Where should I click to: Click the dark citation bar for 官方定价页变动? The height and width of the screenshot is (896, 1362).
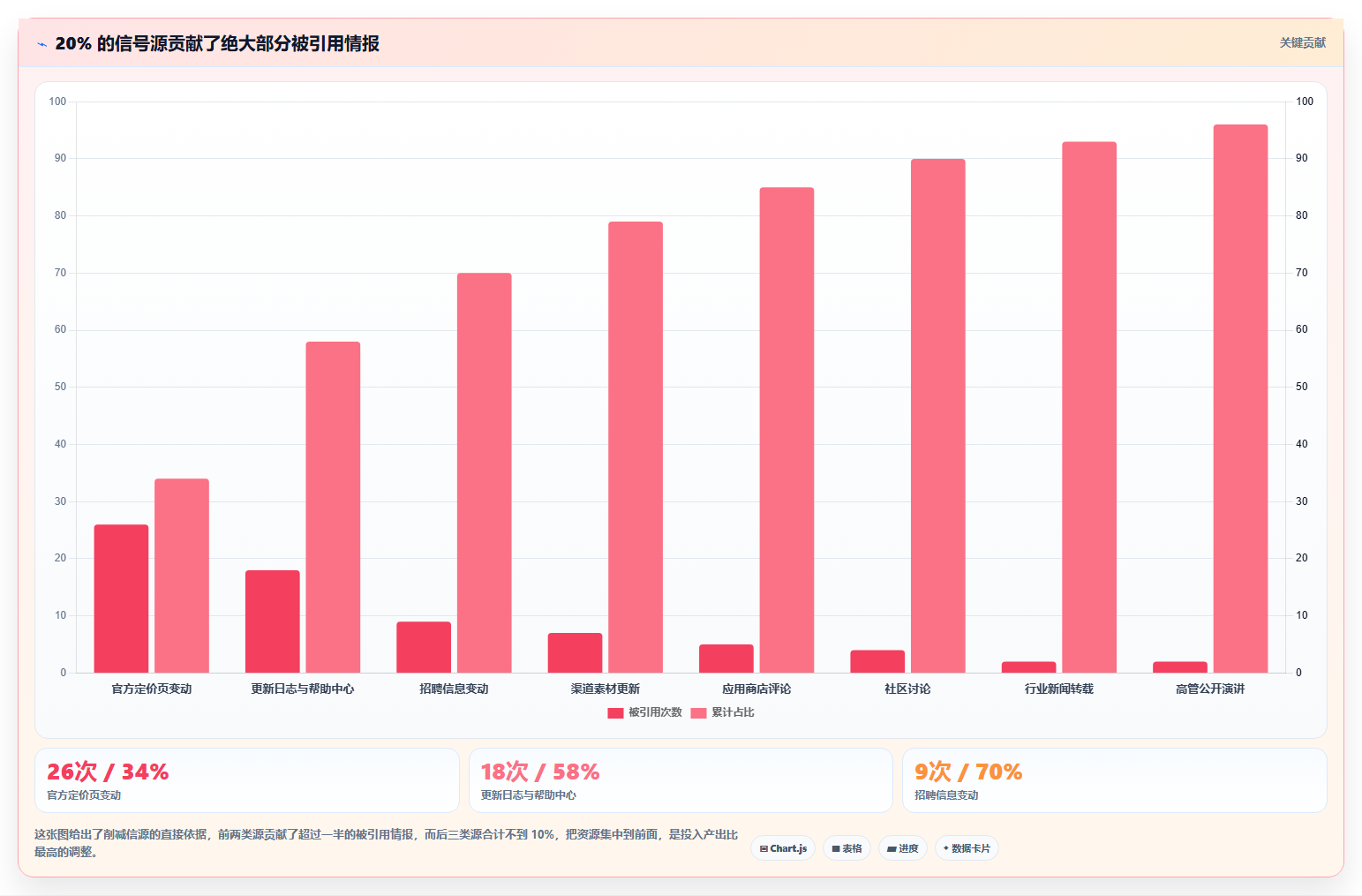click(x=122, y=599)
